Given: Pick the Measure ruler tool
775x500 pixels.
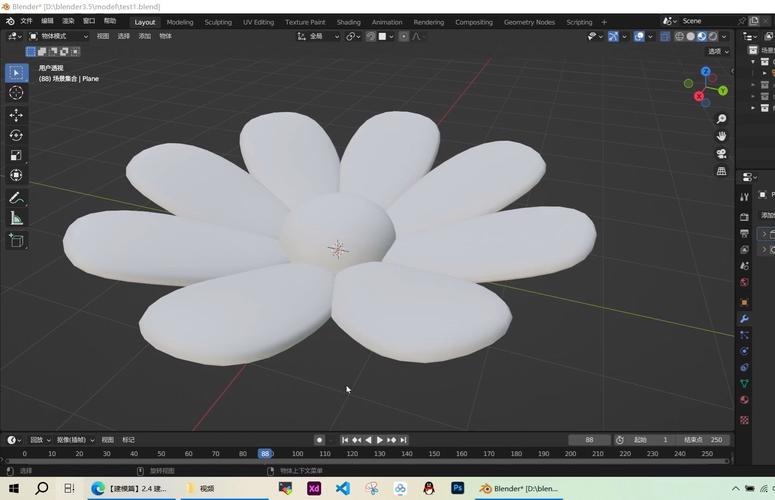Looking at the screenshot, I should coord(16,218).
